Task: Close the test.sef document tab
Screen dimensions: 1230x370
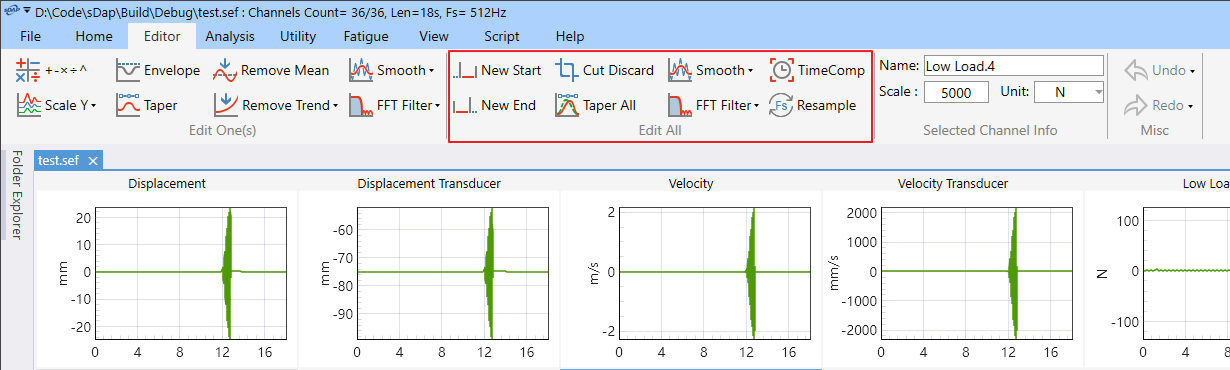Action: (92, 160)
